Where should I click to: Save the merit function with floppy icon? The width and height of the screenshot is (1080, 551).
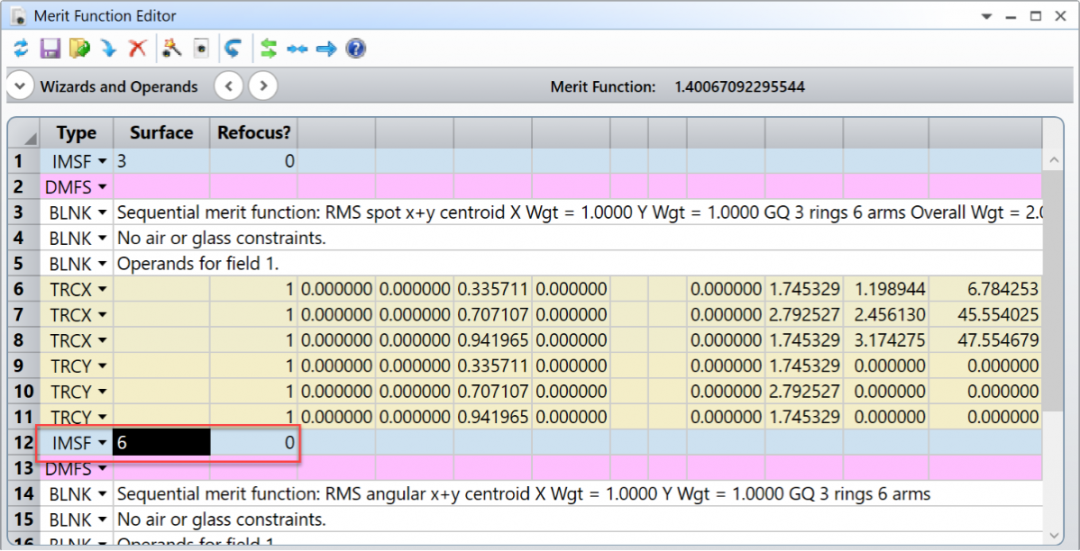click(50, 48)
